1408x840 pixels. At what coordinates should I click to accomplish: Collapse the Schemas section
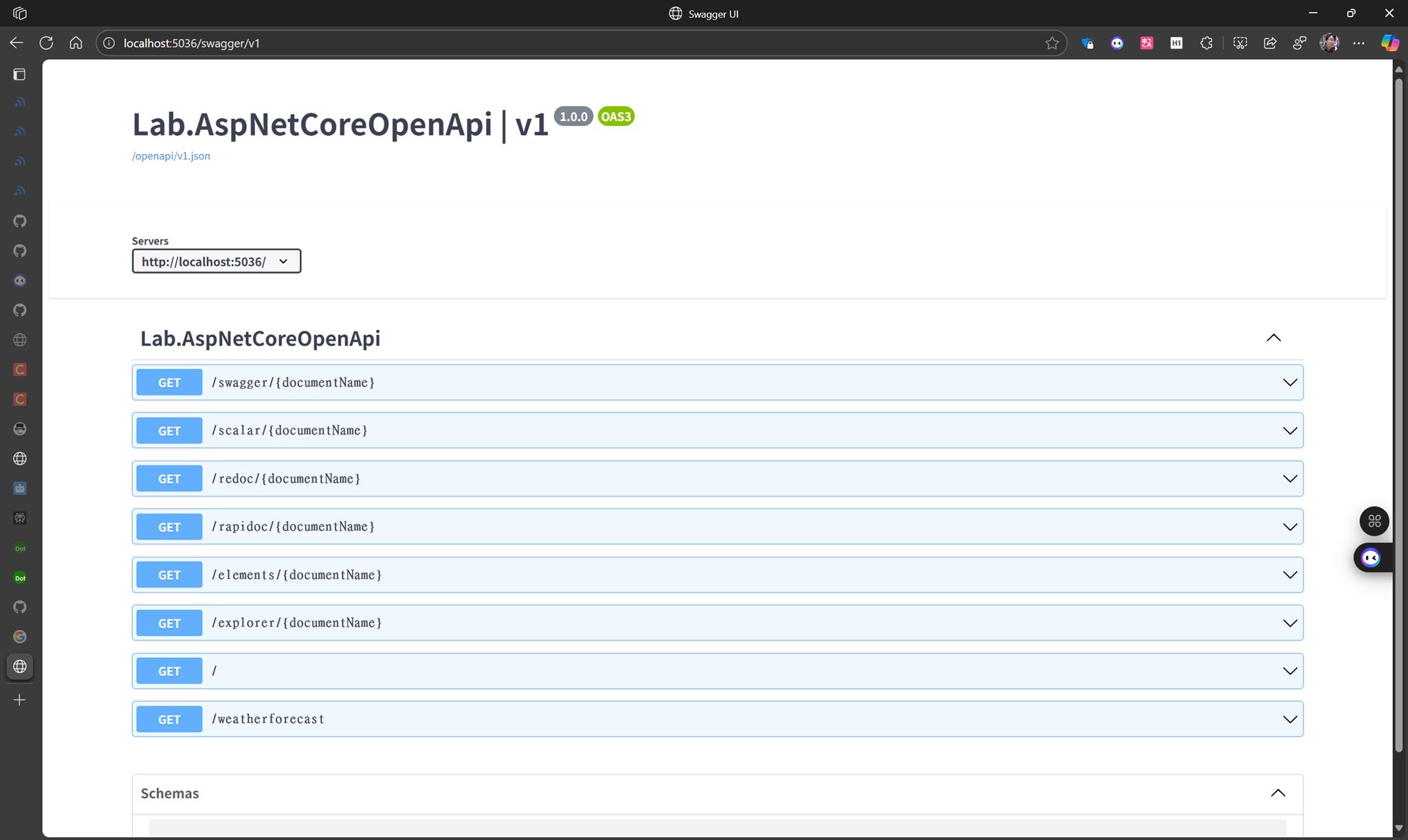pos(1278,793)
